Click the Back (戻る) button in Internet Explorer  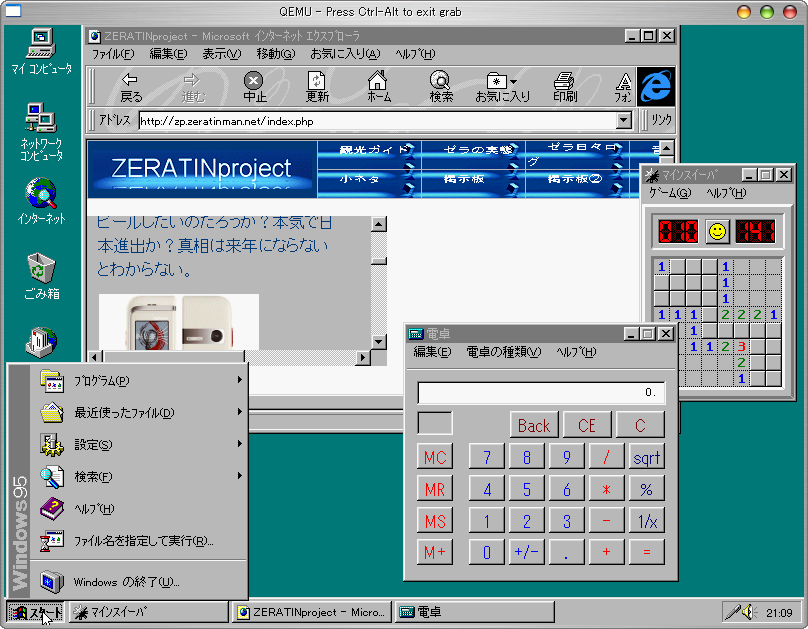pos(131,87)
